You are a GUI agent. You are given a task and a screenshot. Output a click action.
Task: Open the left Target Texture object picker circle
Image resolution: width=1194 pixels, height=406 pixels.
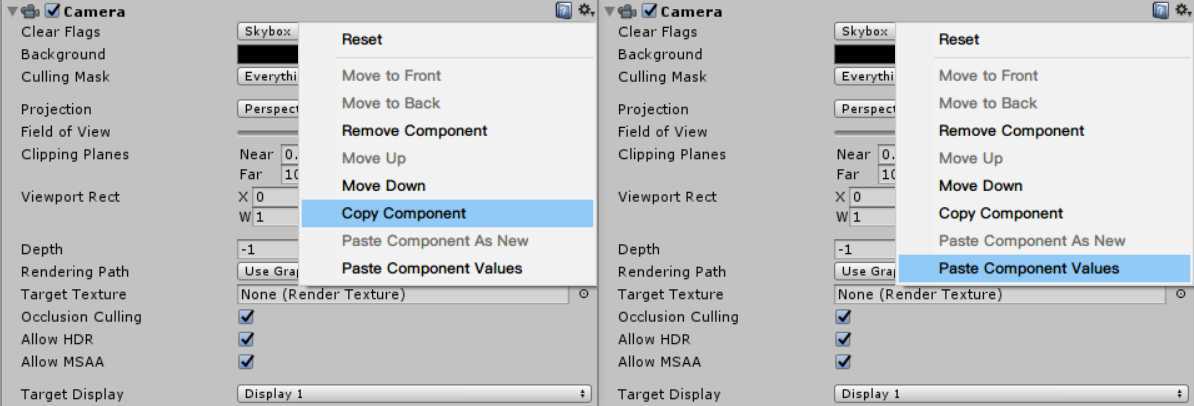point(584,294)
